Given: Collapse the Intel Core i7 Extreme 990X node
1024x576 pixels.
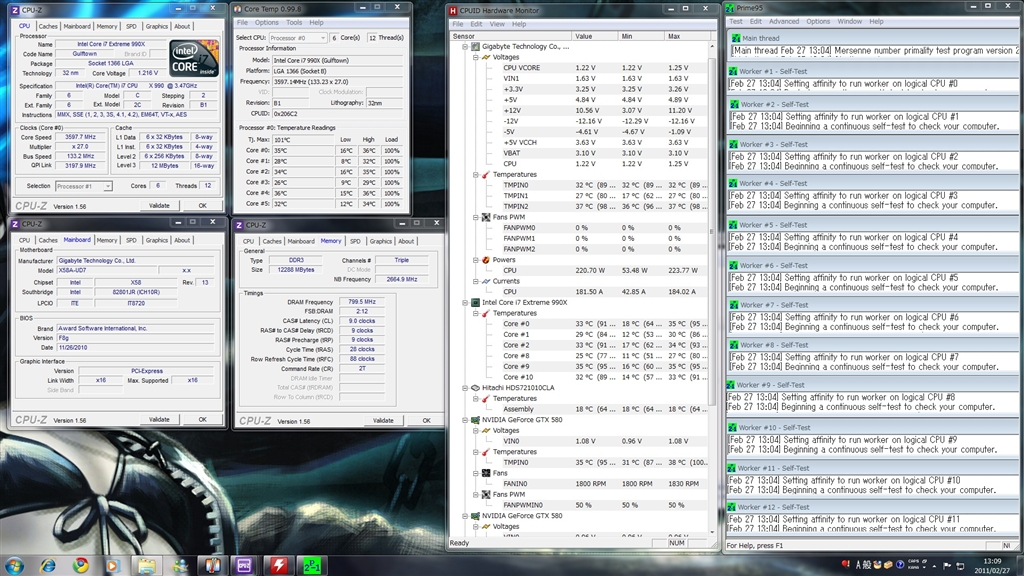Looking at the screenshot, I should (465, 301).
